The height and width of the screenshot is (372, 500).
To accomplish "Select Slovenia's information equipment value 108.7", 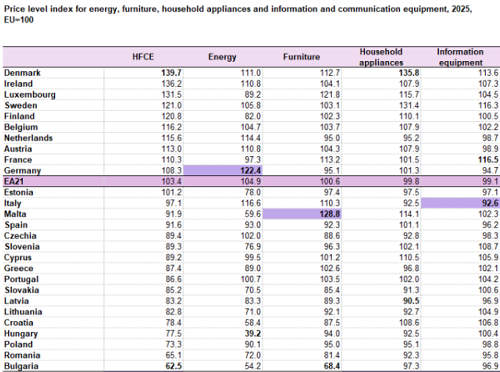I will click(x=488, y=247).
